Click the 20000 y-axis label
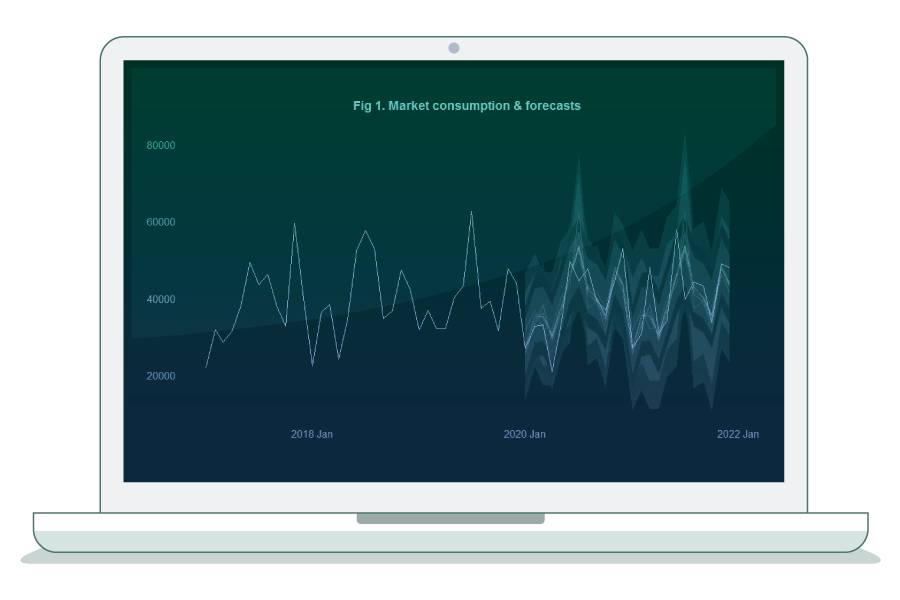 [x=160, y=376]
